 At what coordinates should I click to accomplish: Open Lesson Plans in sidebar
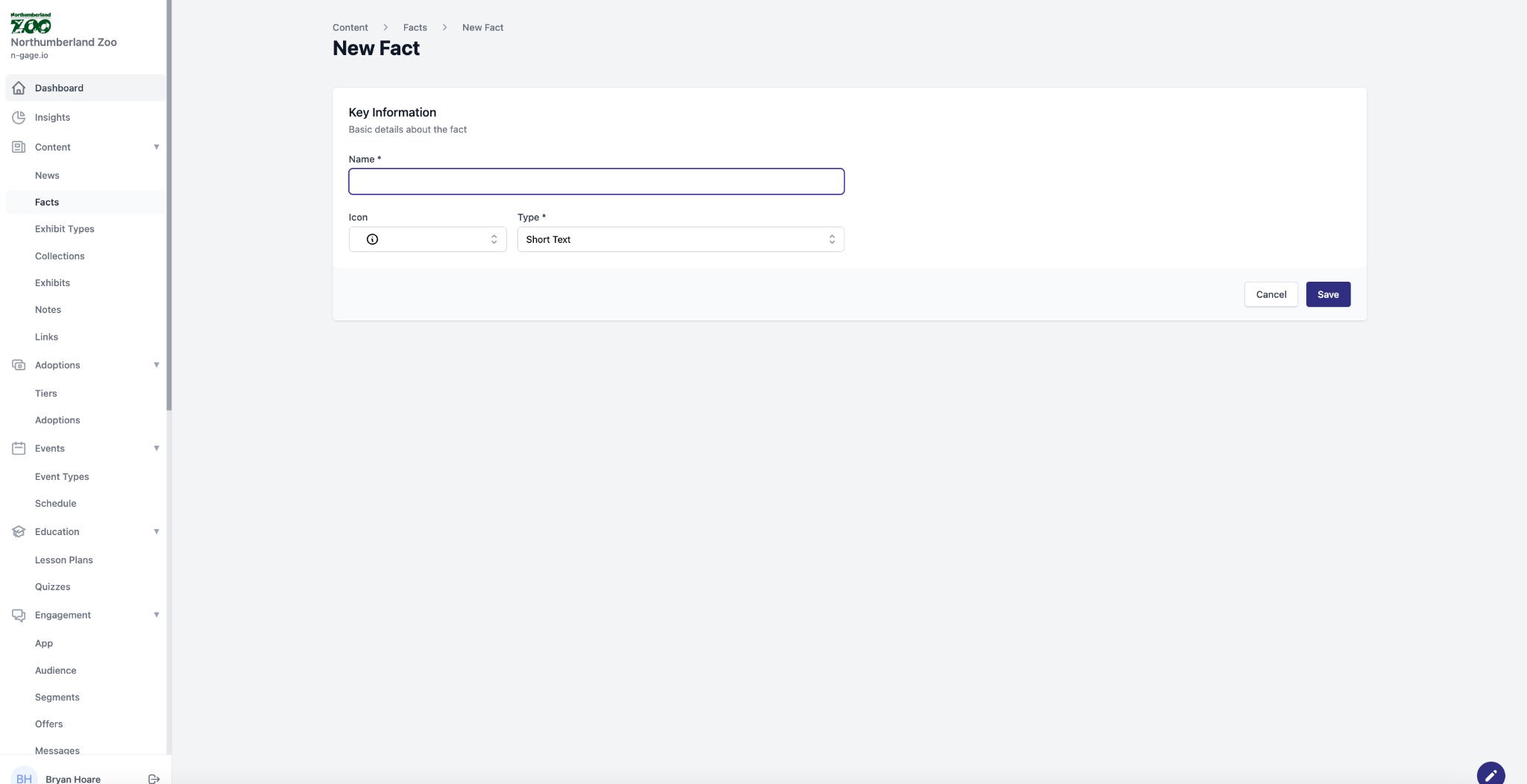[64, 560]
